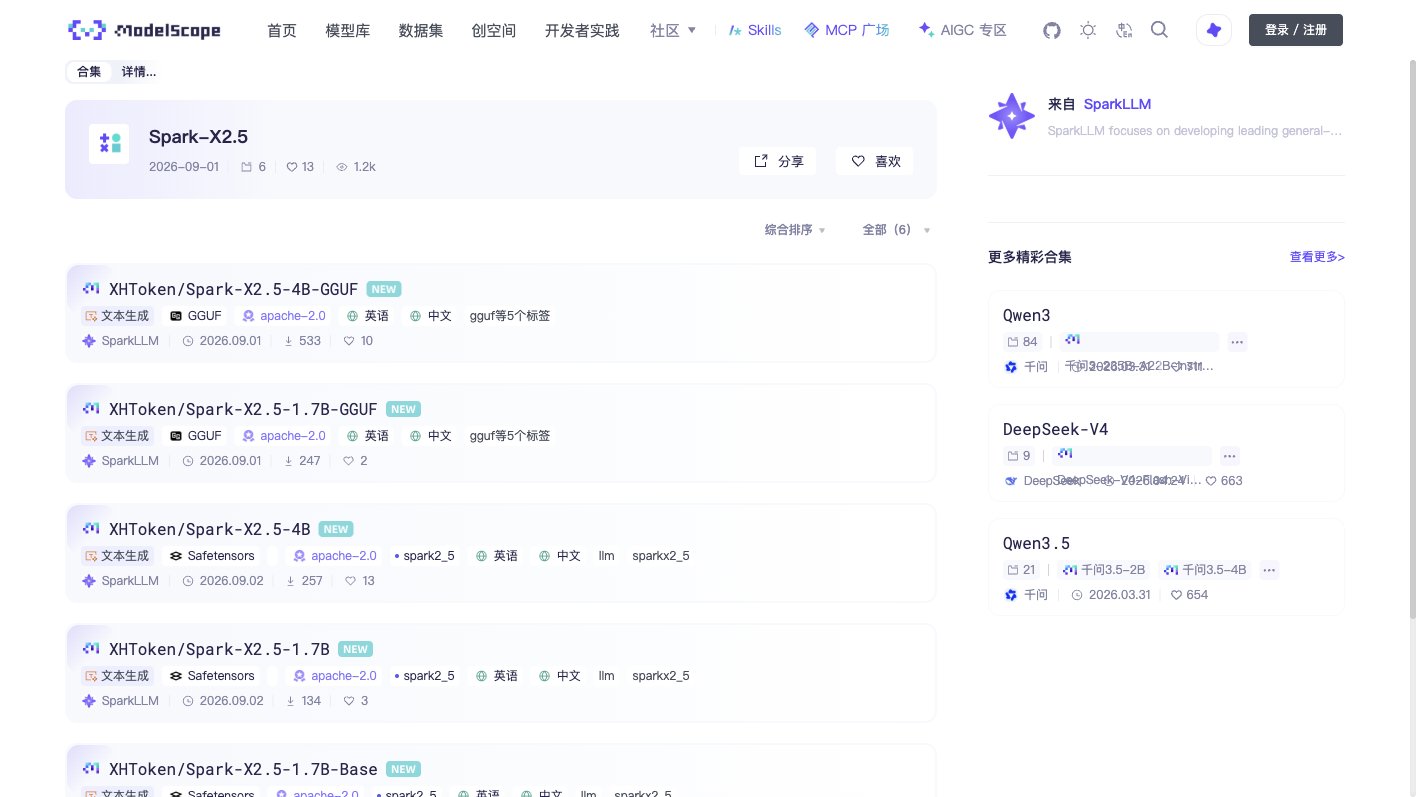The height and width of the screenshot is (797, 1416).
Task: Click the 喜欢 like button
Action: [x=875, y=161]
